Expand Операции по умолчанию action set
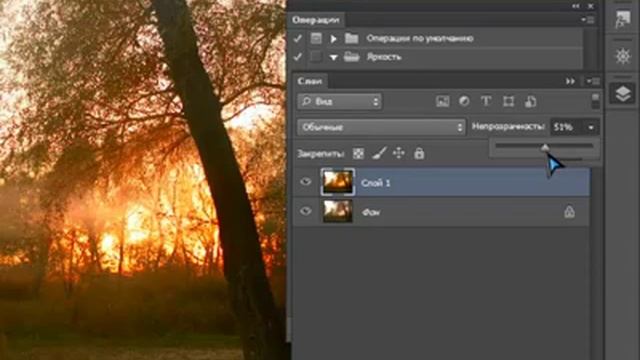Image resolution: width=640 pixels, height=360 pixels. point(333,39)
